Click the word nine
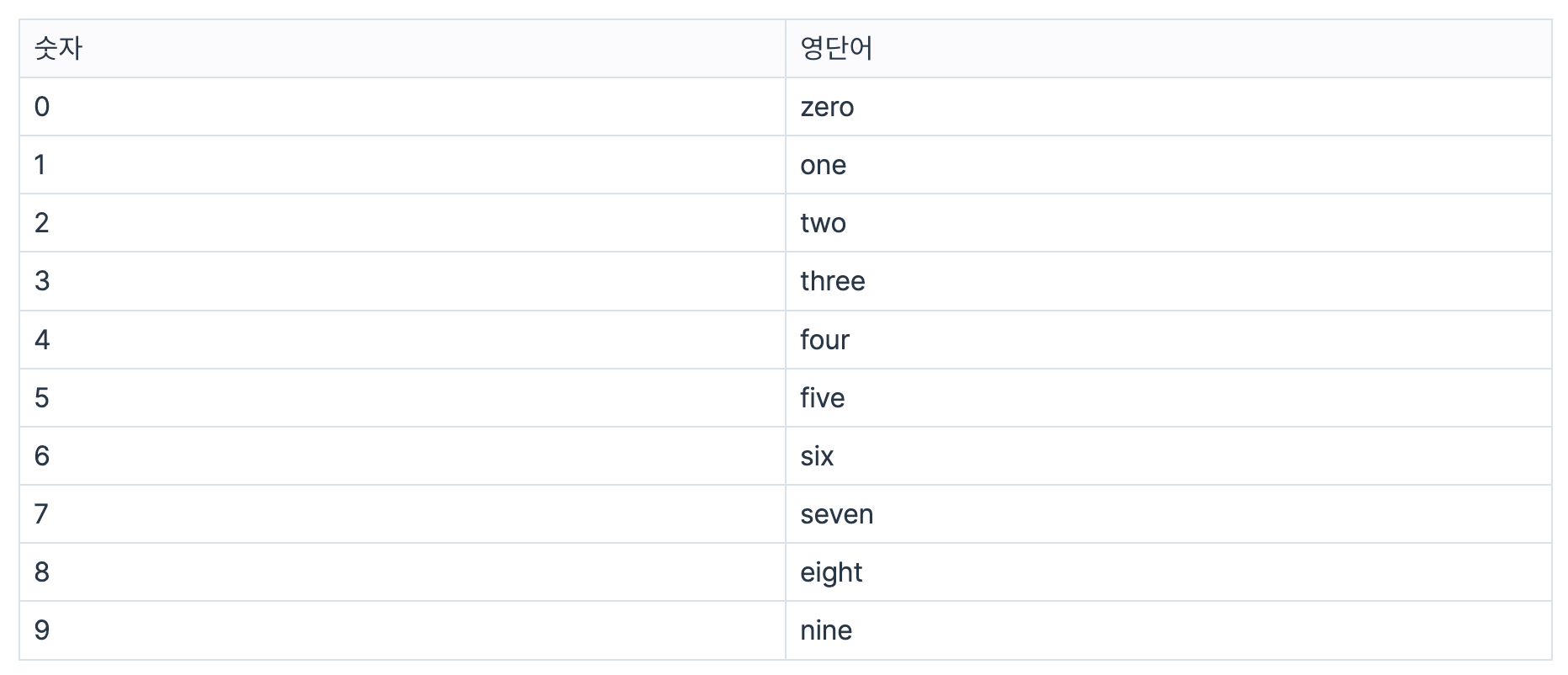Screen dimensions: 1568x675 click(x=826, y=630)
